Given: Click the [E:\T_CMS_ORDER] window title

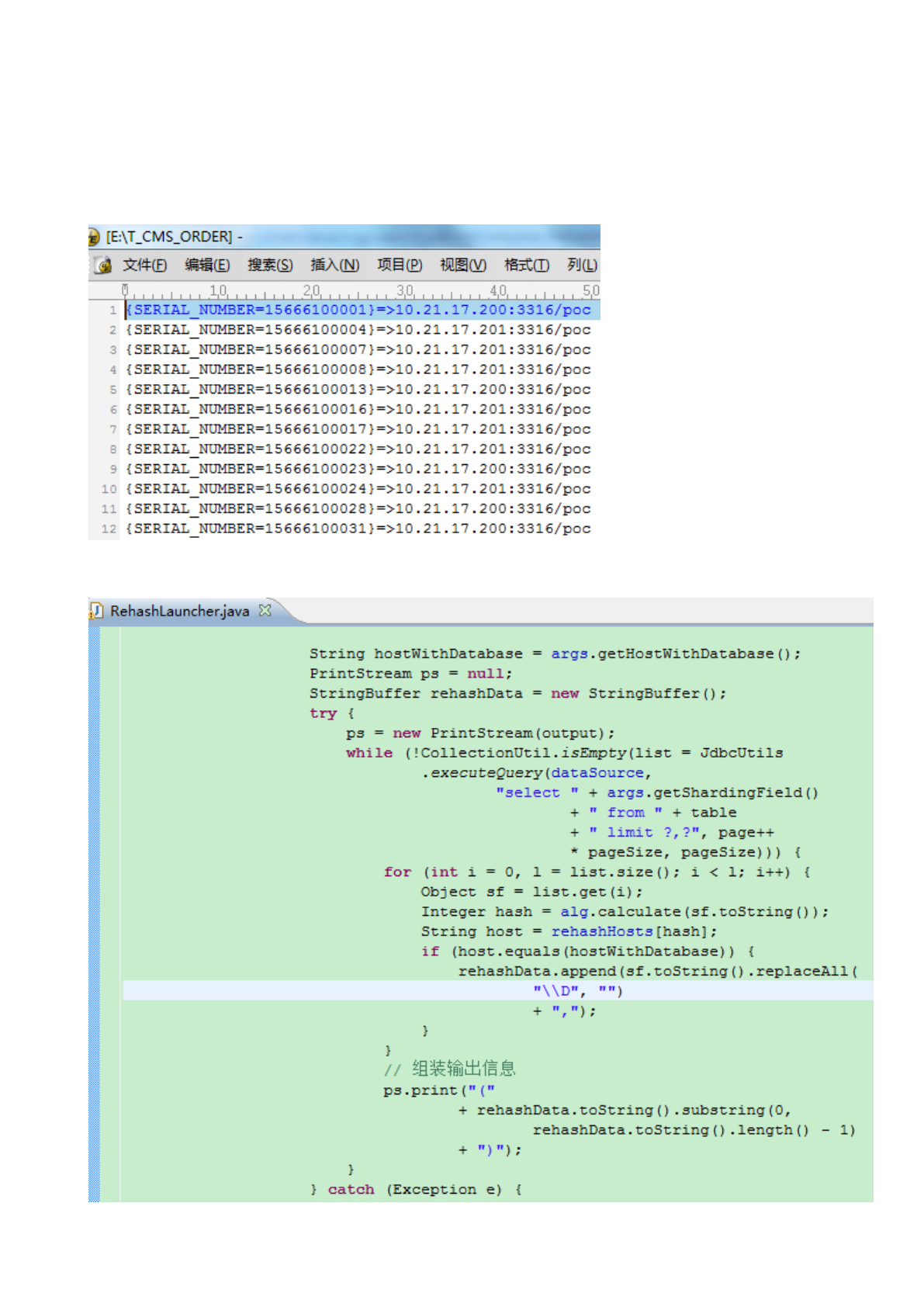Looking at the screenshot, I should click(169, 237).
